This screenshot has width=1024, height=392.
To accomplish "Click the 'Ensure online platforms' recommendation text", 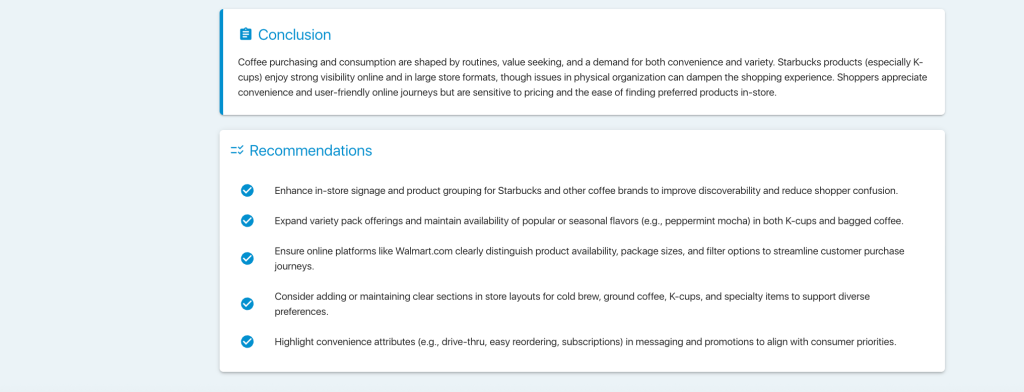I will click(x=589, y=259).
